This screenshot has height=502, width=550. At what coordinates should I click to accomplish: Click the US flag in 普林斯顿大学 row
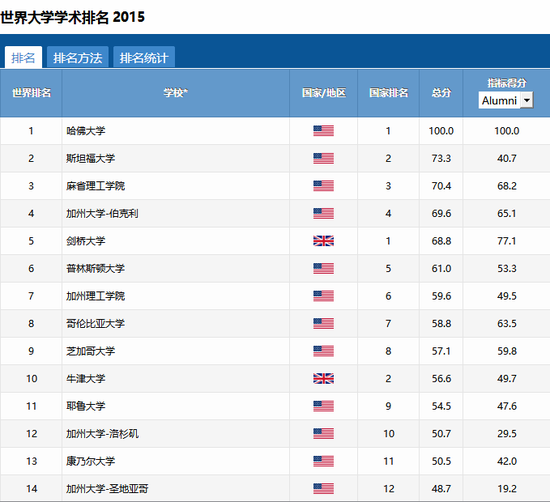[x=323, y=268]
